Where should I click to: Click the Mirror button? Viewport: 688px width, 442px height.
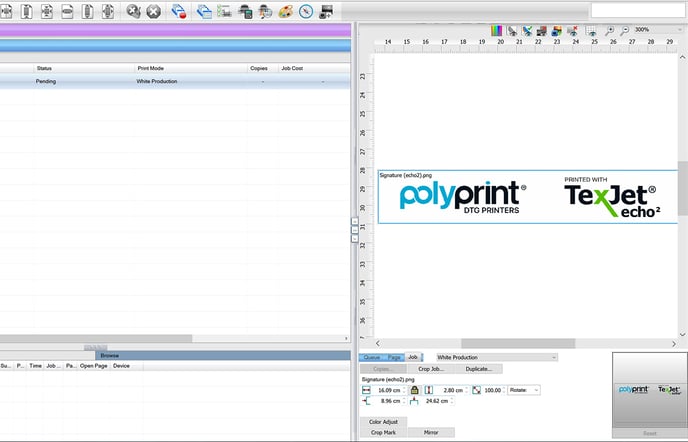[x=431, y=432]
